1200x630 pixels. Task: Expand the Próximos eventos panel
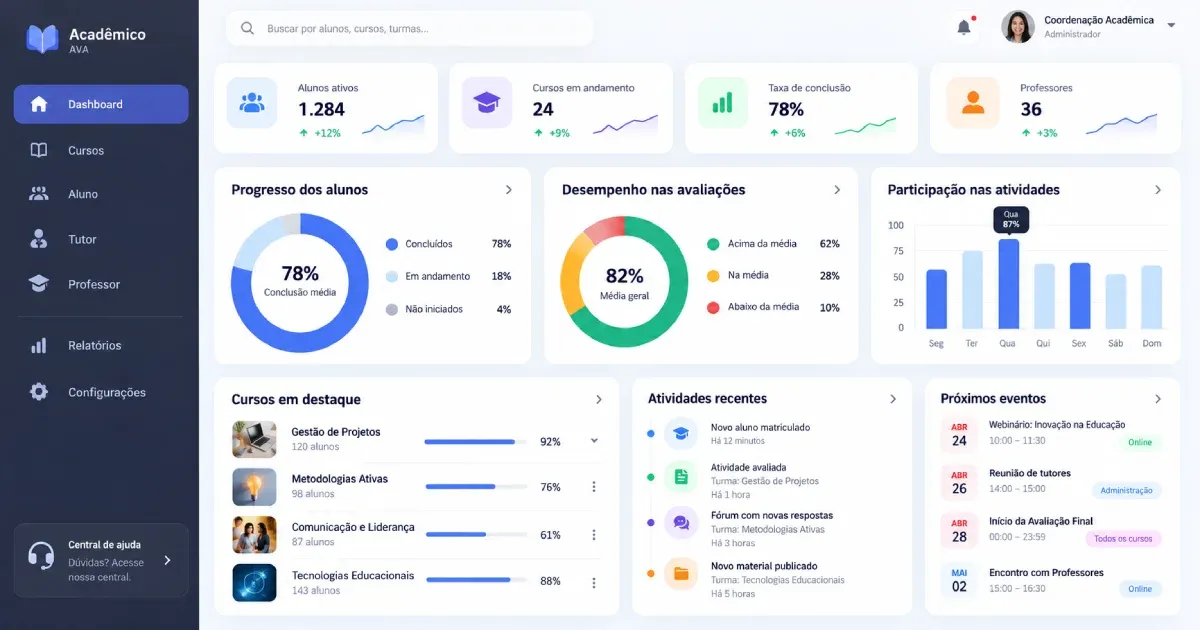coord(1158,399)
